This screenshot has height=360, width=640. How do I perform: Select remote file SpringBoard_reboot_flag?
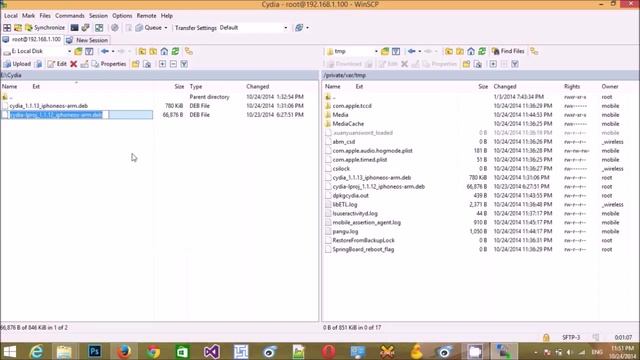363,249
